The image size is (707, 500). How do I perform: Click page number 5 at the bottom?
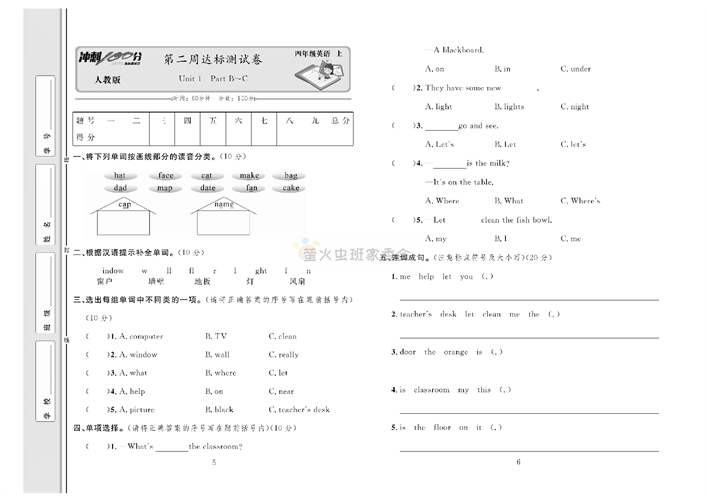[214, 462]
